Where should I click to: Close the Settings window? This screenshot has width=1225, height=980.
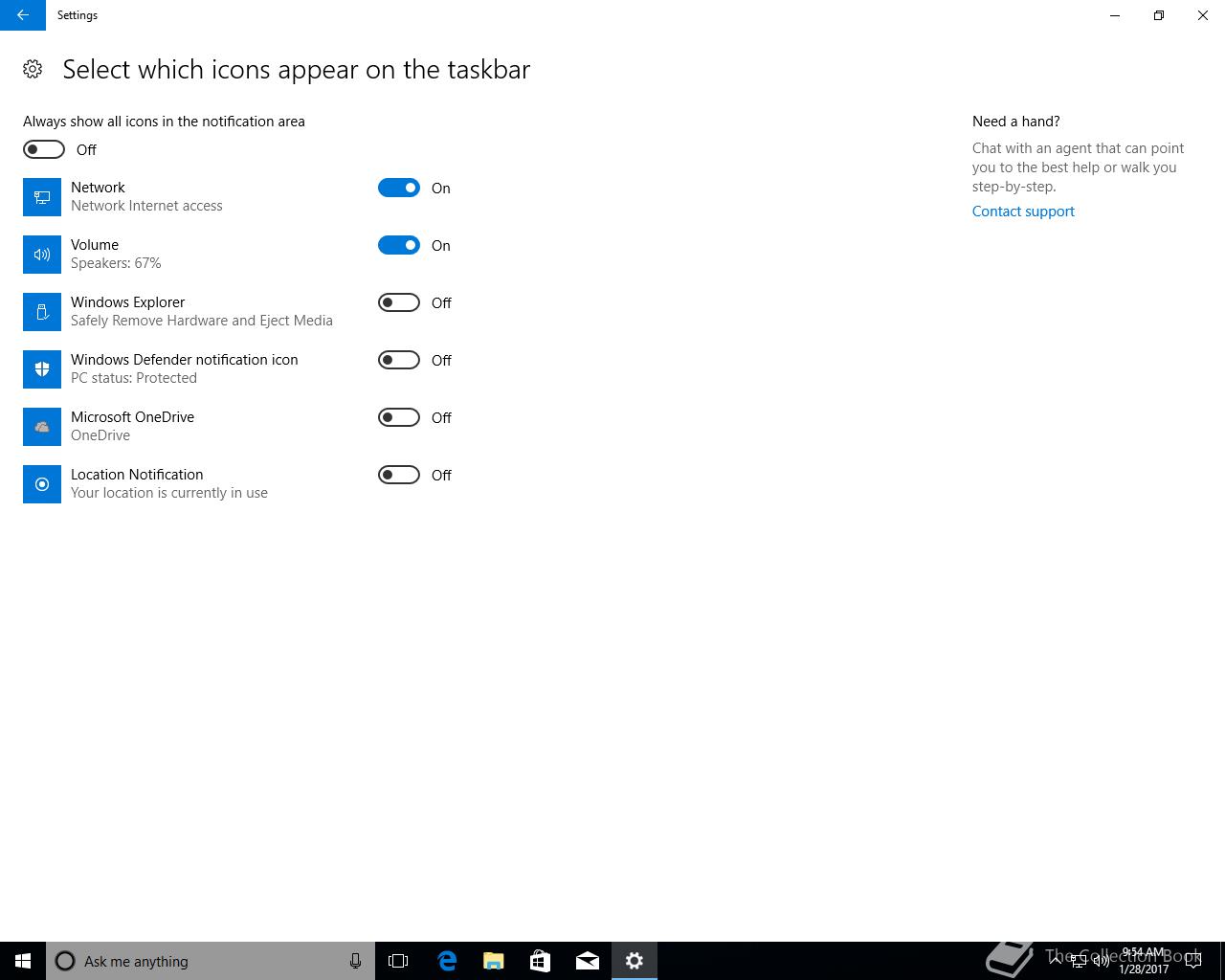[x=1203, y=15]
